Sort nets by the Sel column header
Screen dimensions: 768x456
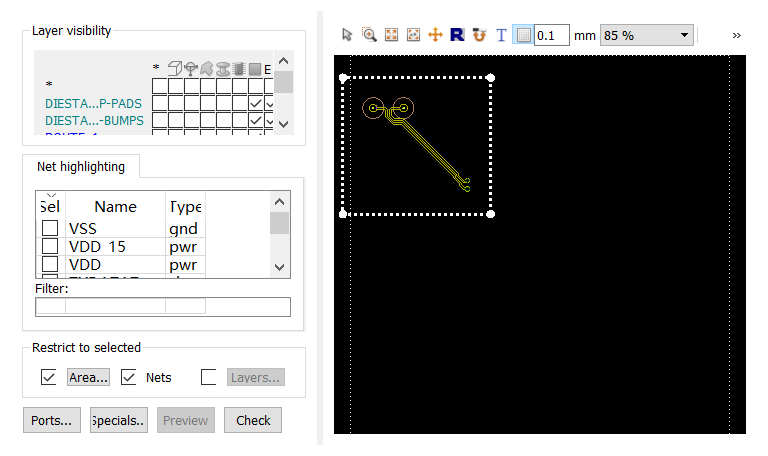point(50,207)
